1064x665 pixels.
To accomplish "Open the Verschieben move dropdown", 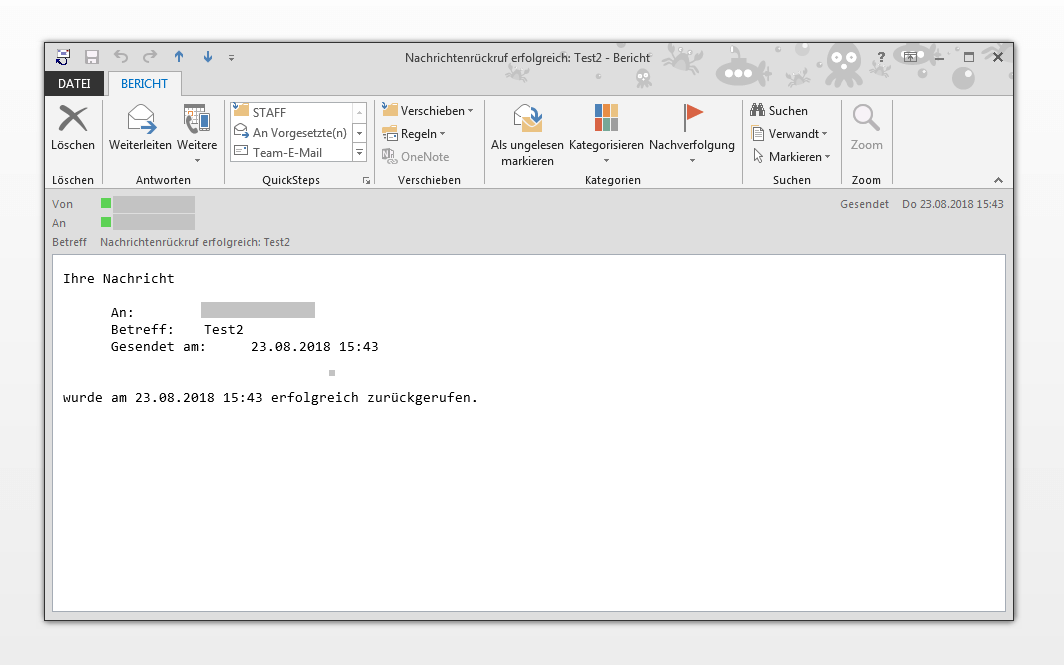I will pos(429,111).
